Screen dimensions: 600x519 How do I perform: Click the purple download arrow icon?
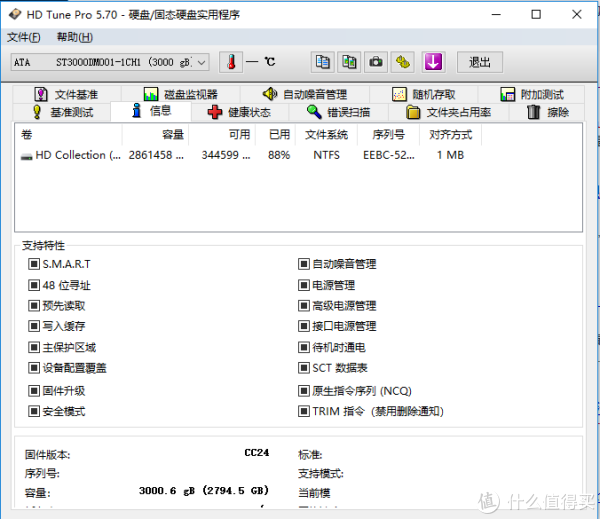(x=433, y=62)
